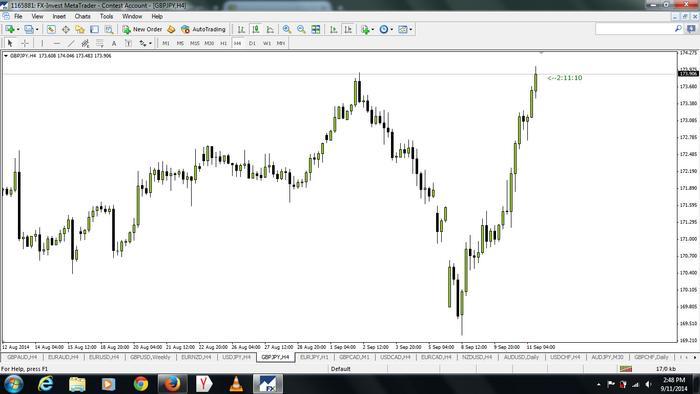700x394 pixels.
Task: Open the Charts menu
Action: coord(83,16)
